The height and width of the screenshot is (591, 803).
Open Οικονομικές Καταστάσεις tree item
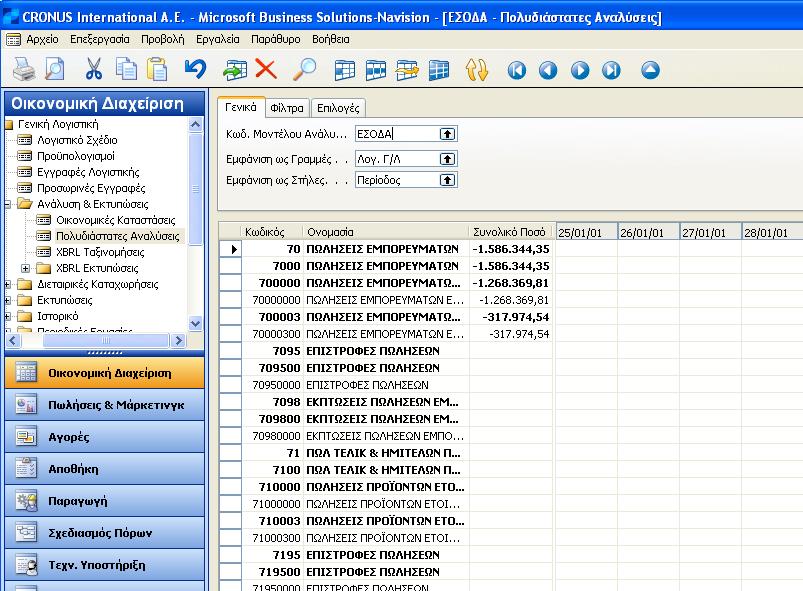pyautogui.click(x=116, y=220)
